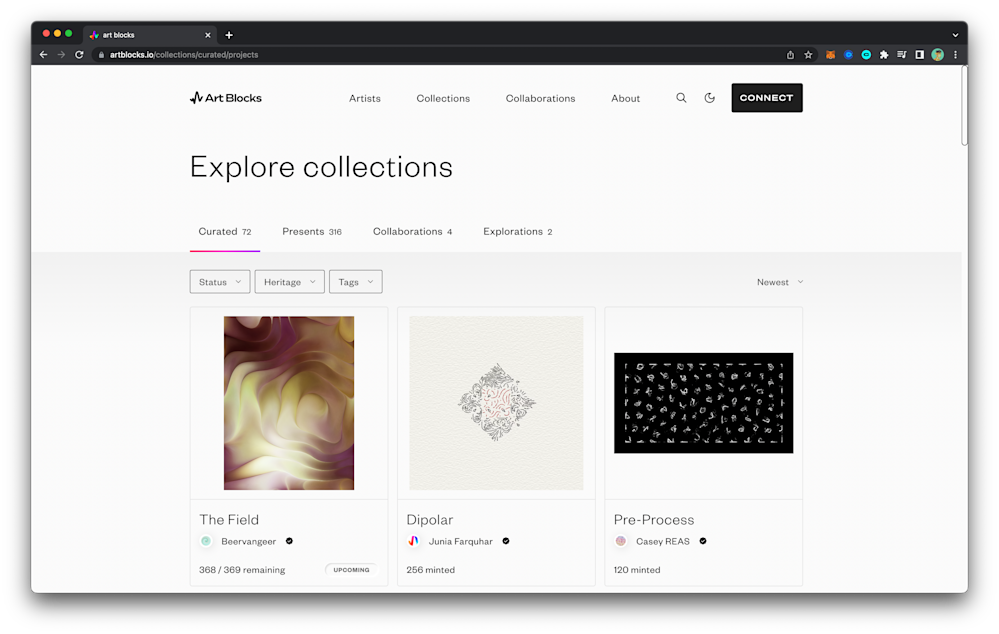Image resolution: width=999 pixels, height=634 pixels.
Task: Open the About menu item
Action: click(x=625, y=98)
